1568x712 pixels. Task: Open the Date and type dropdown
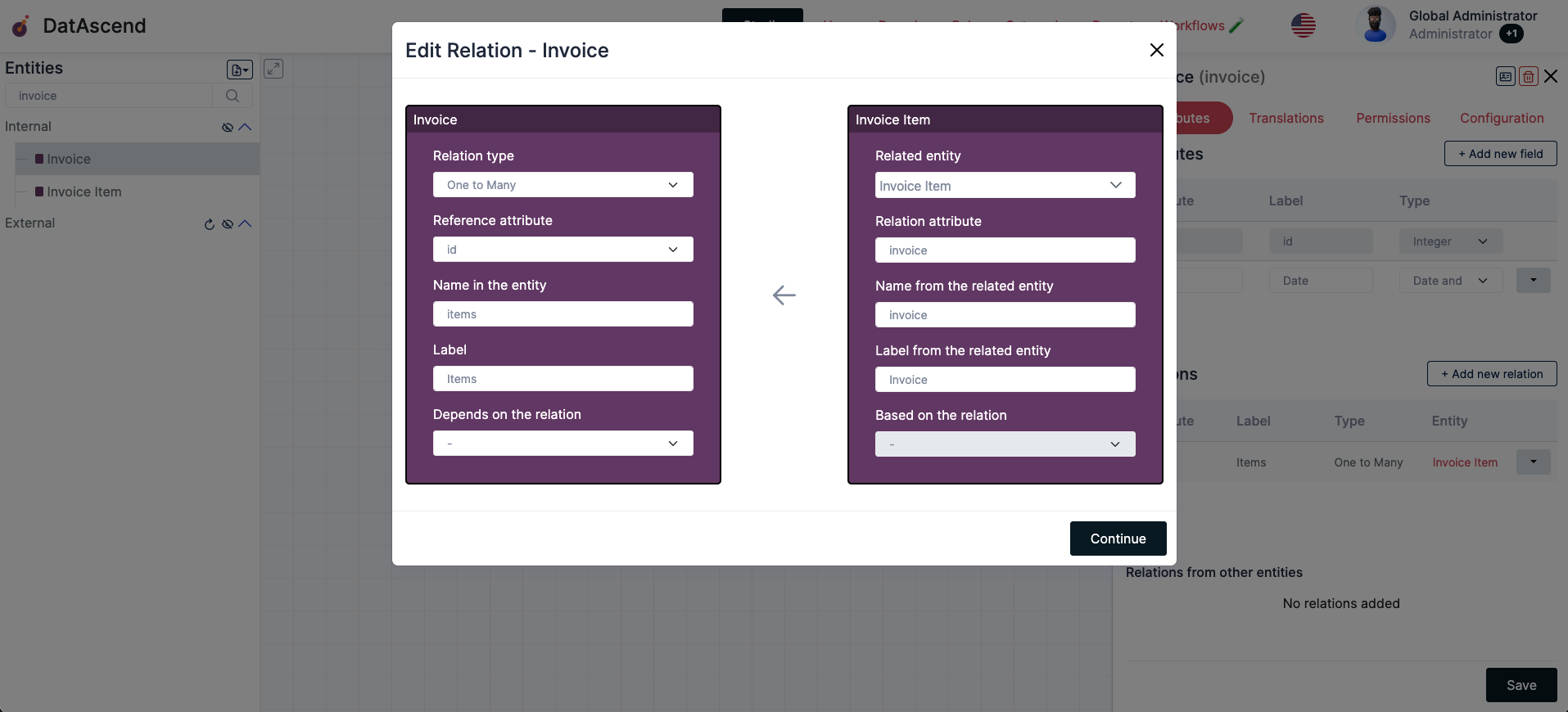tap(1451, 281)
